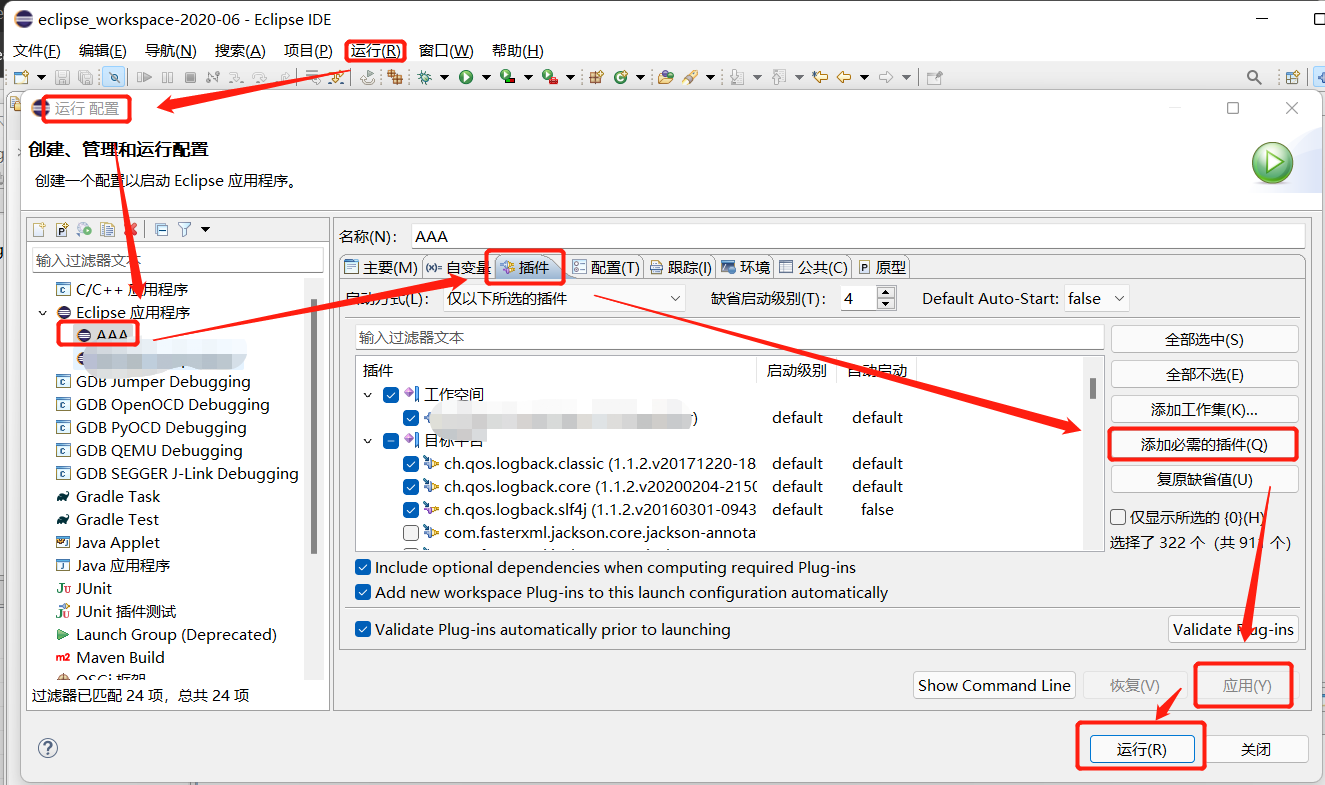Click the Collapse All icon above the tree

coord(161,229)
